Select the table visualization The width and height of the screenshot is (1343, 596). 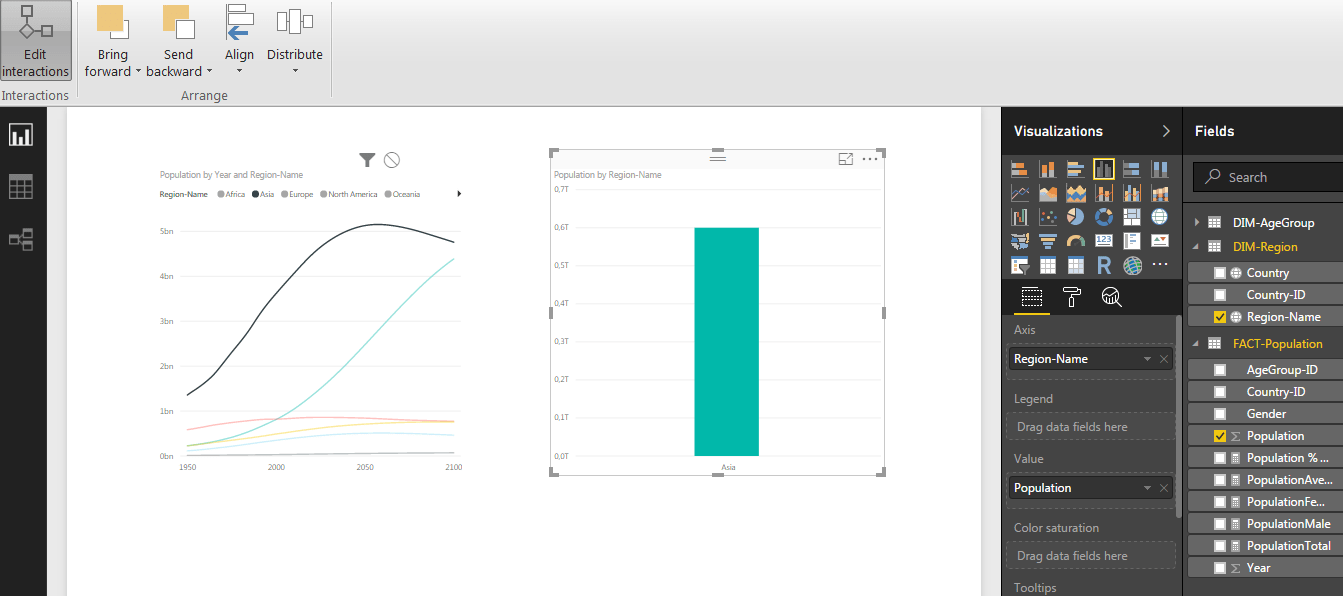pos(1048,266)
